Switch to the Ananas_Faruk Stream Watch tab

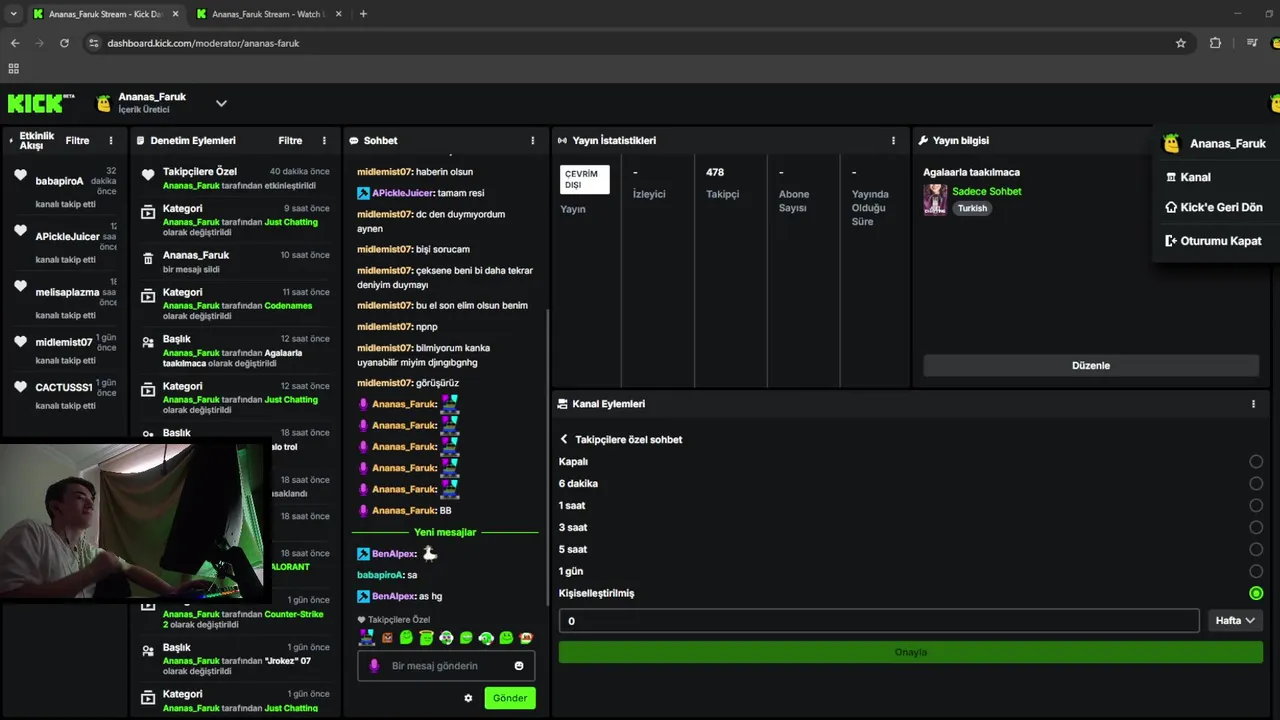[x=266, y=14]
